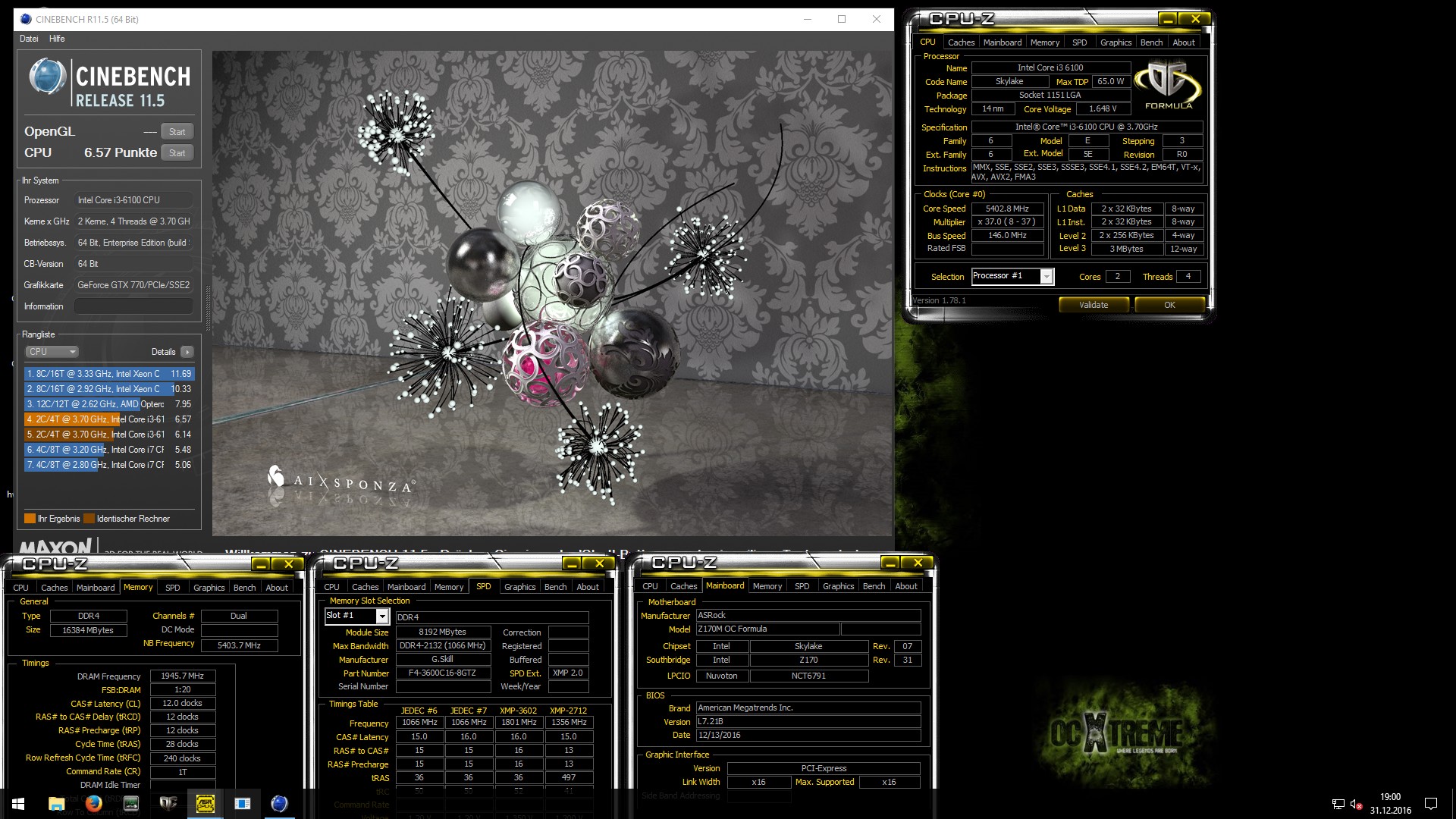Switch to Cinebench via its taskbar icon
Image resolution: width=1456 pixels, height=819 pixels.
point(279,804)
